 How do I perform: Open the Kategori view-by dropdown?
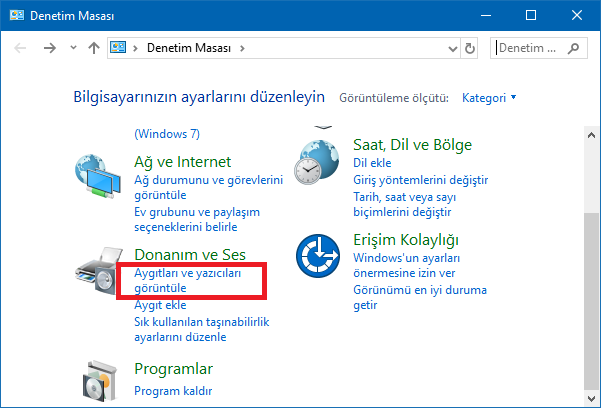pyautogui.click(x=489, y=98)
